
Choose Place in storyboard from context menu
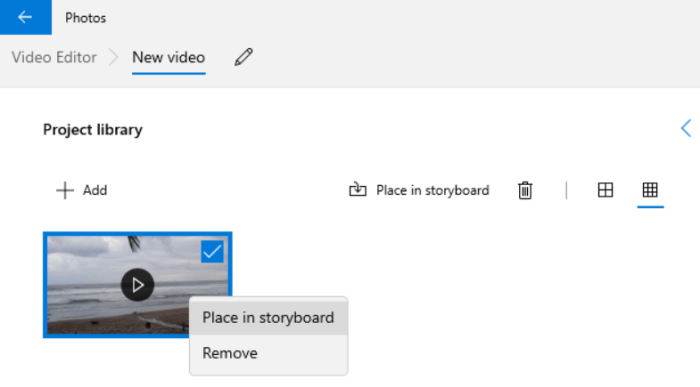[268, 317]
